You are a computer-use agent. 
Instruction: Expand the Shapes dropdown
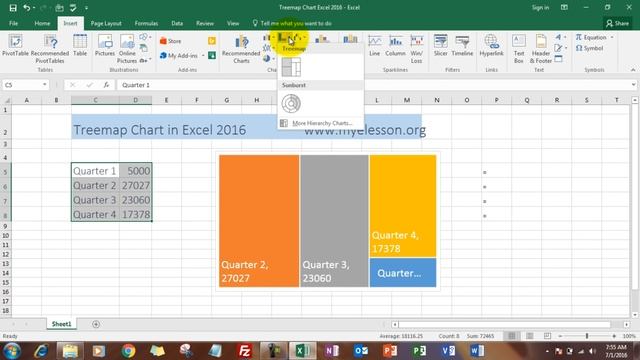click(x=150, y=37)
